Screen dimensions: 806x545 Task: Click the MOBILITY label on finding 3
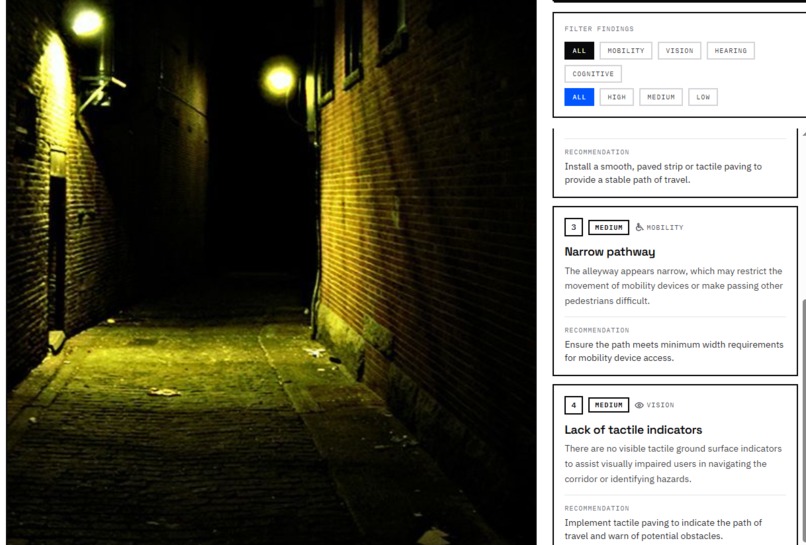(x=665, y=227)
